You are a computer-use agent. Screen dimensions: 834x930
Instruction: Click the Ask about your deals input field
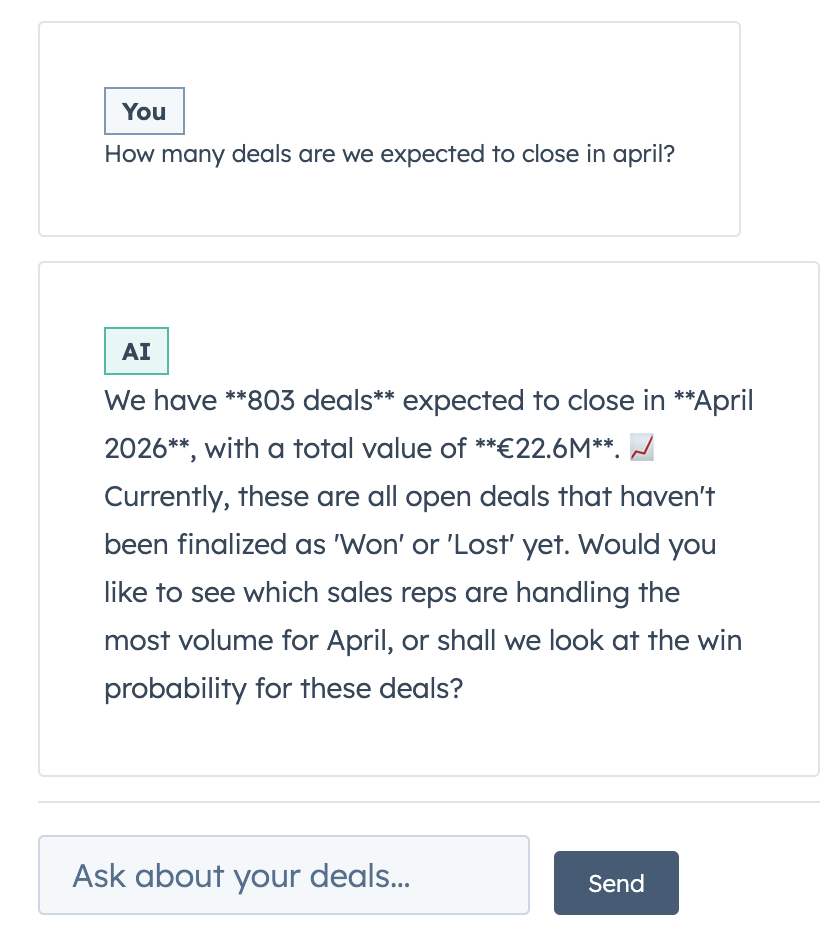click(283, 874)
